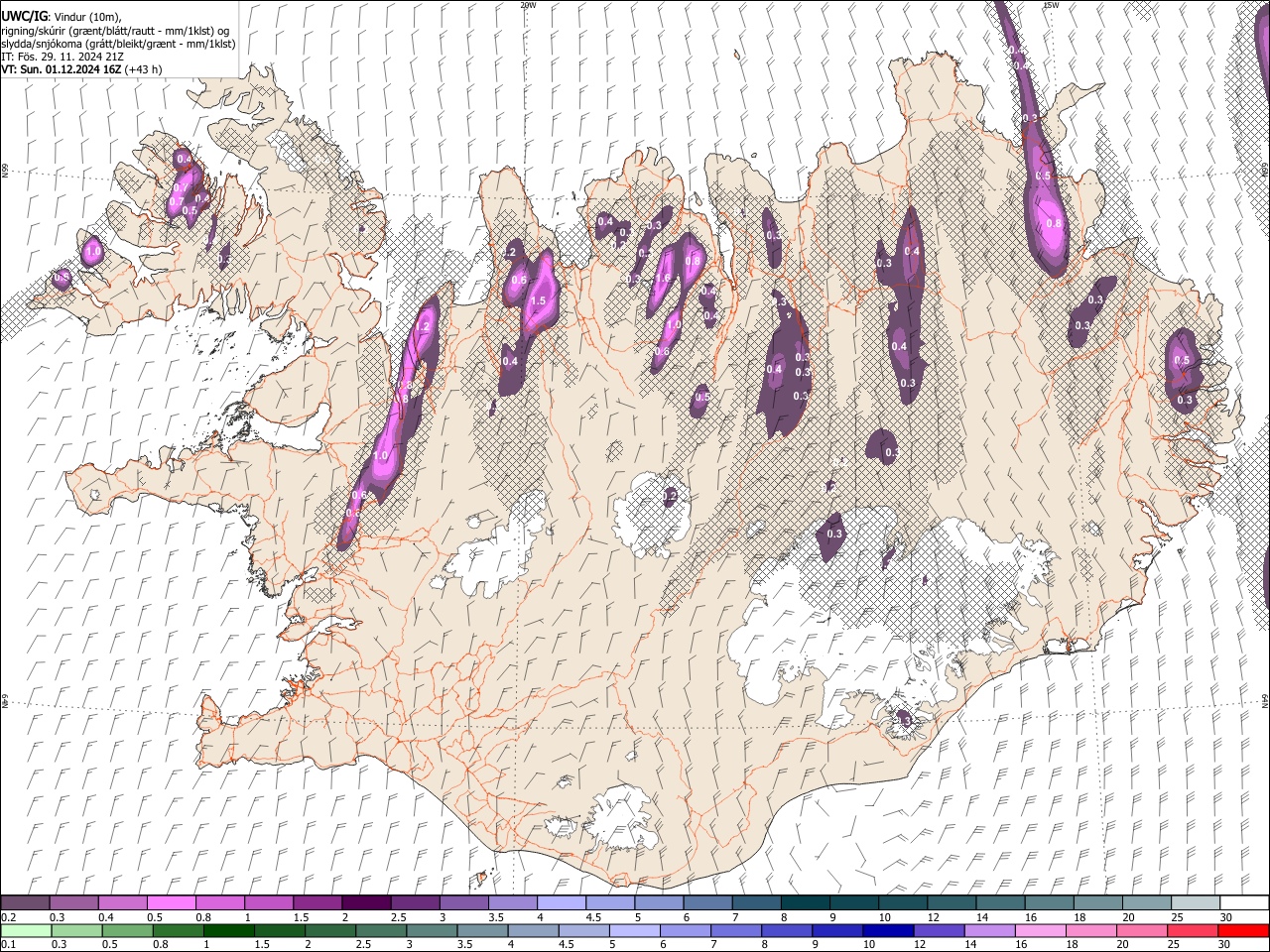
Task: Select the dark mauve 0.2 snow legend swatch
Action: 26,902
